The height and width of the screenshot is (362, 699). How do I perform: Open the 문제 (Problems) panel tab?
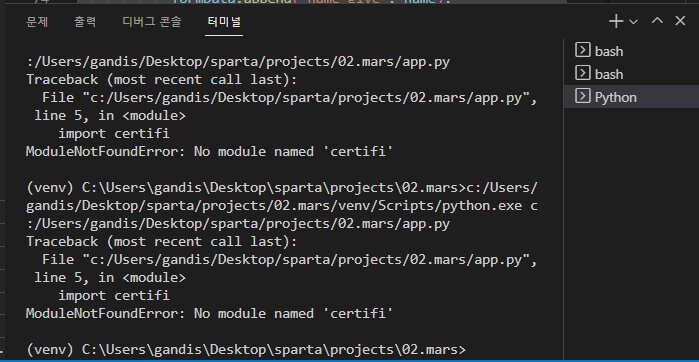pos(37,22)
